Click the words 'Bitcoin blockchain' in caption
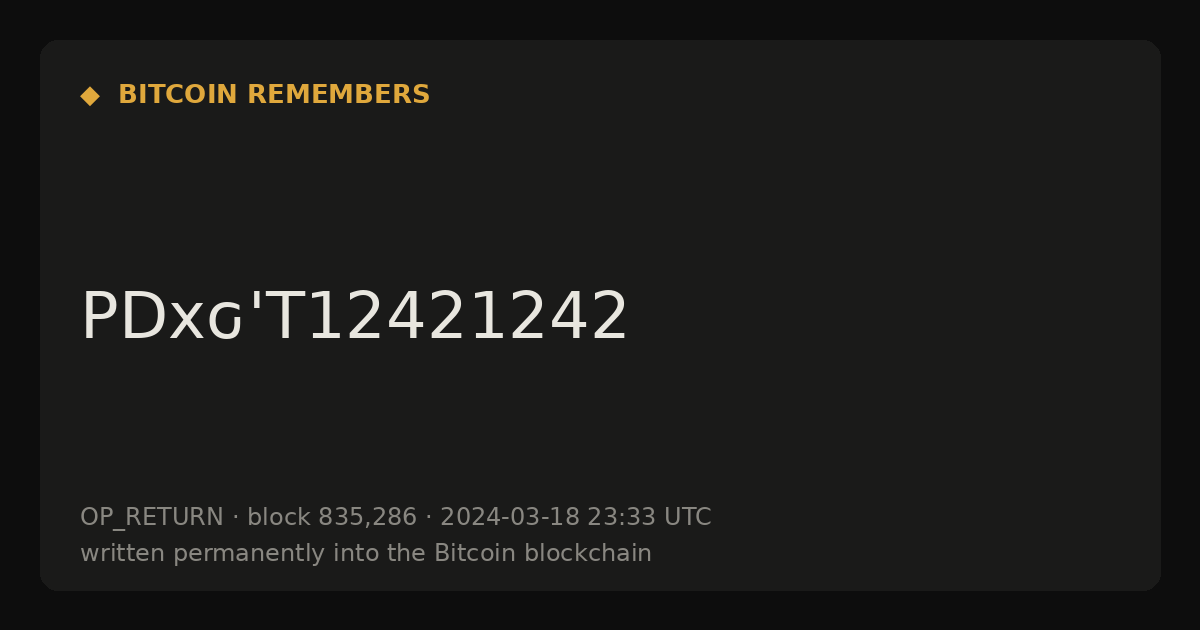1200x630 pixels. coord(543,553)
